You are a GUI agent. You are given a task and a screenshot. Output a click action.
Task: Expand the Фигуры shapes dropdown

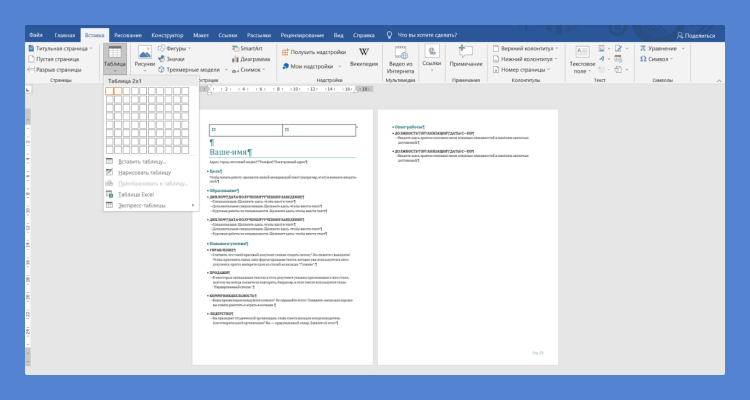point(177,48)
